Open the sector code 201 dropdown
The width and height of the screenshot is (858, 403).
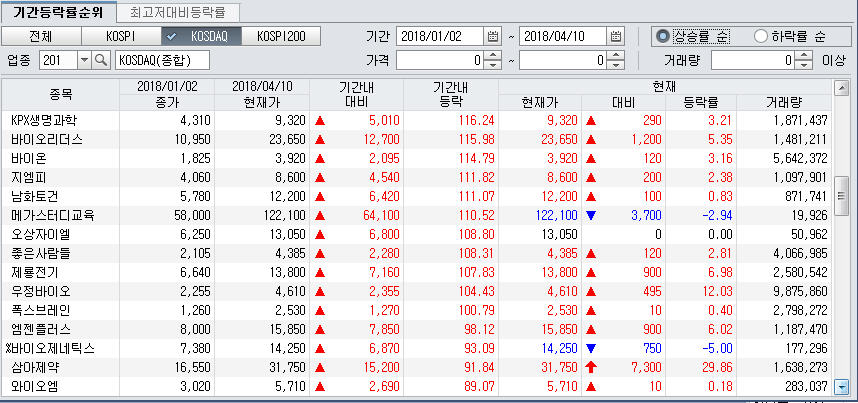click(84, 60)
